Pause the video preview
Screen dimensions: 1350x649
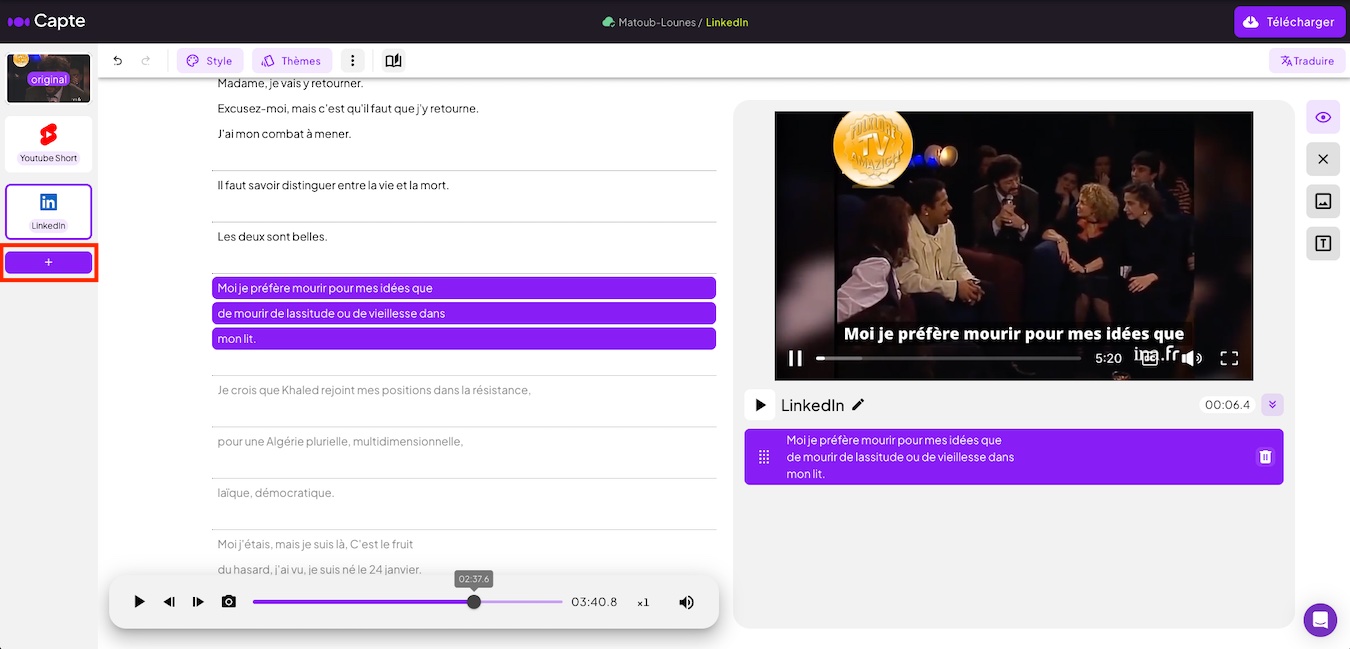(795, 358)
